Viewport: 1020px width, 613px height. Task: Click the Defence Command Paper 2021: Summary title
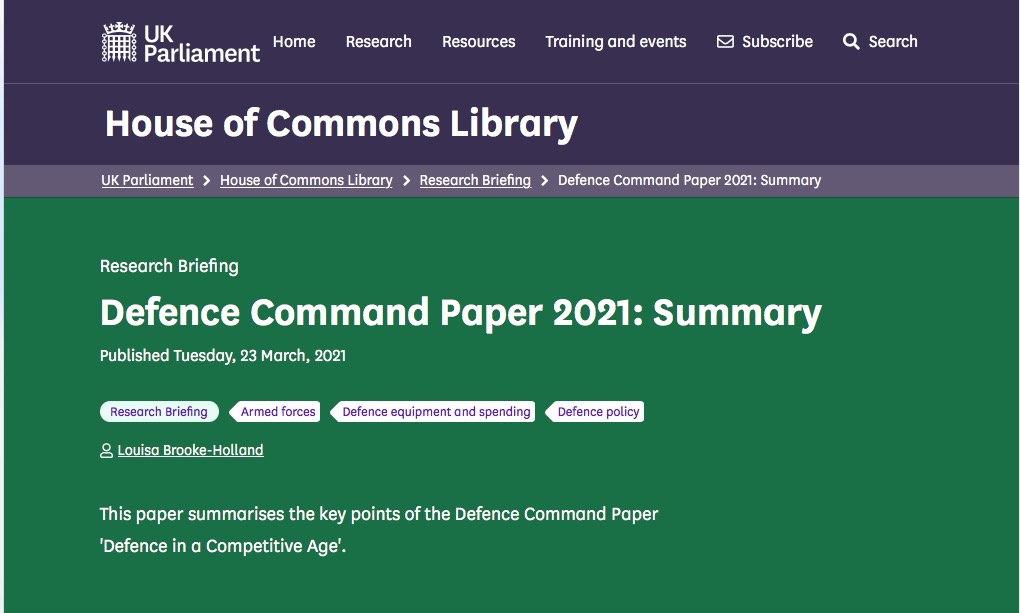click(x=461, y=313)
